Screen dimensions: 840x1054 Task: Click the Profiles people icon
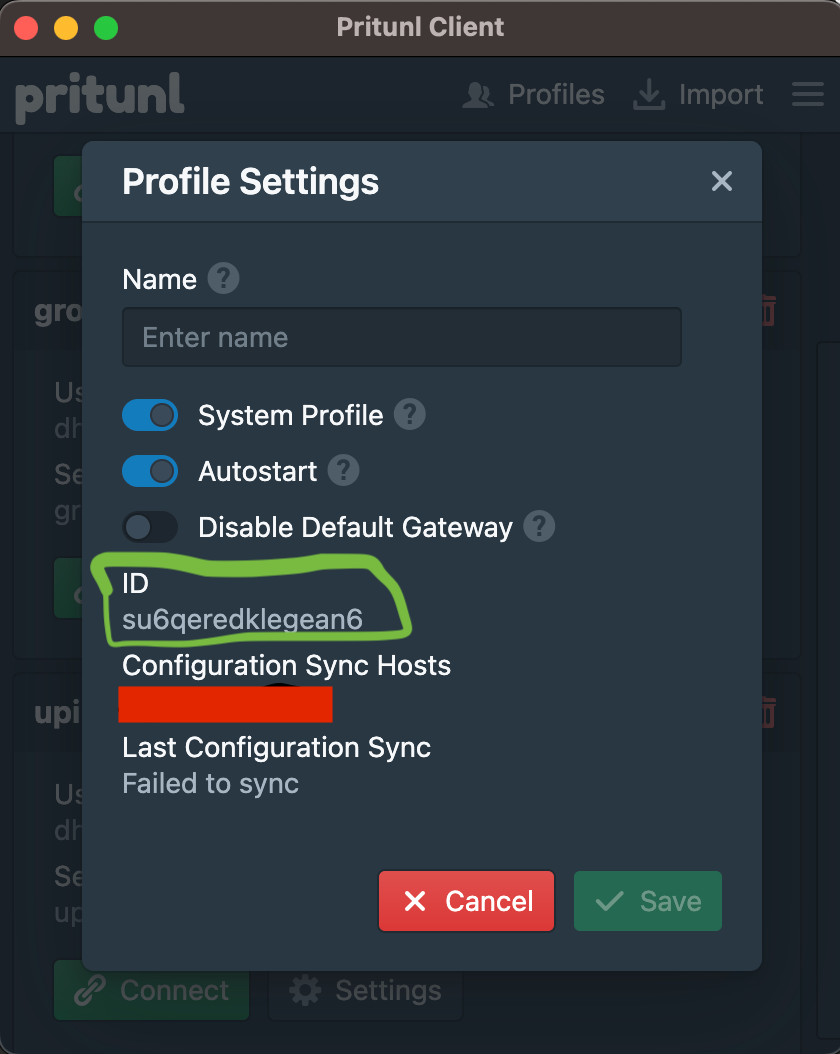(478, 95)
